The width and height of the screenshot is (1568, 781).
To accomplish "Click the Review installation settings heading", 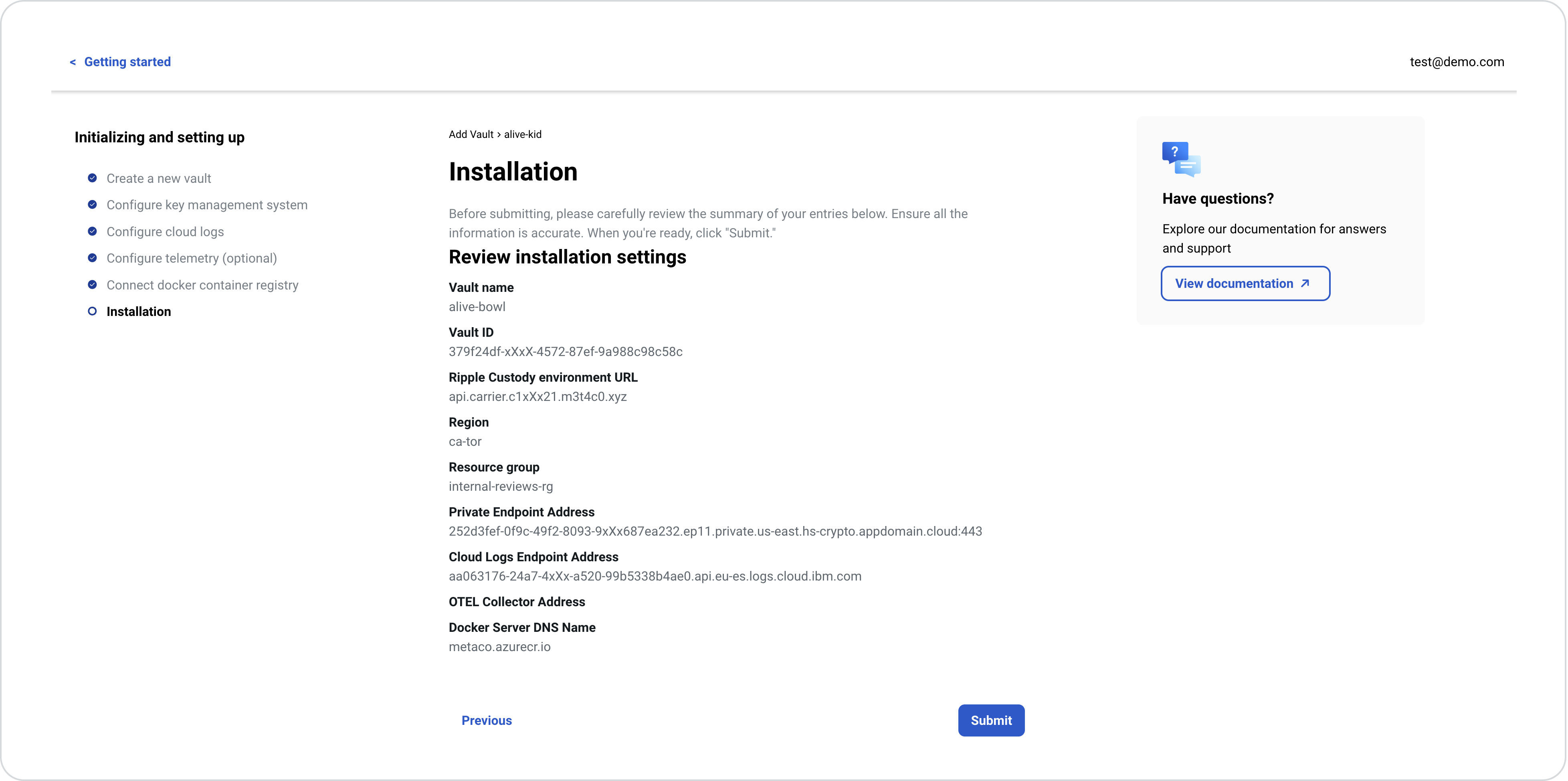I will (x=567, y=257).
